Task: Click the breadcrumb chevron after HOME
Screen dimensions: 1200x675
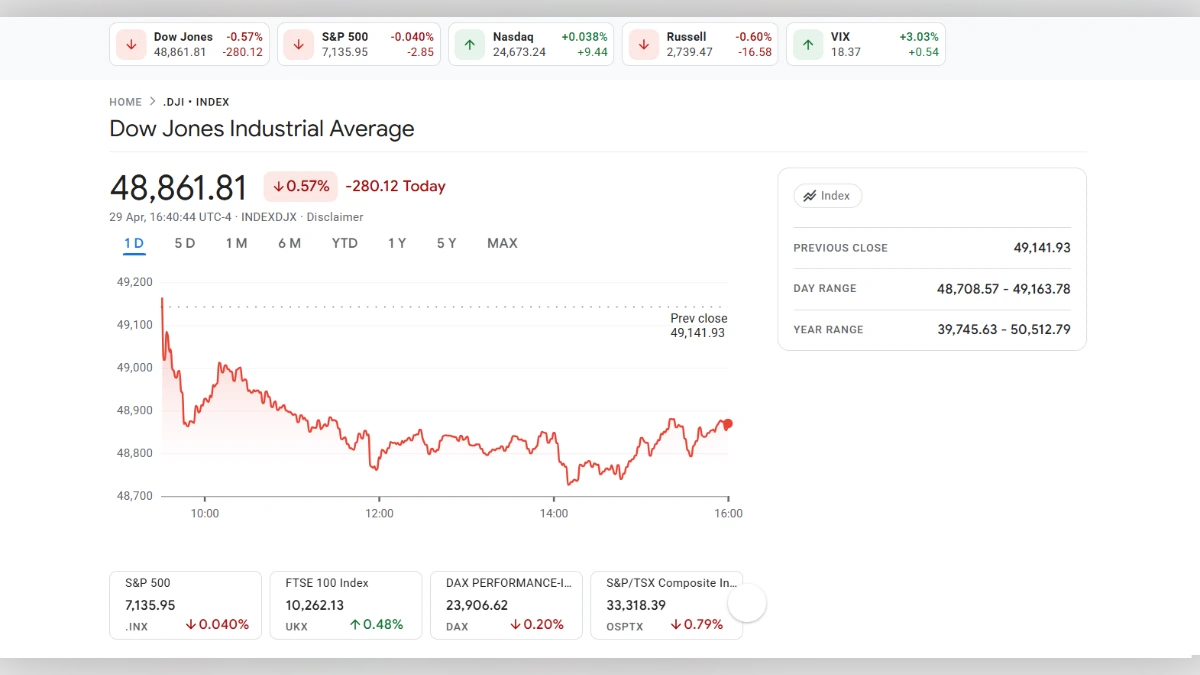Action: (x=152, y=102)
